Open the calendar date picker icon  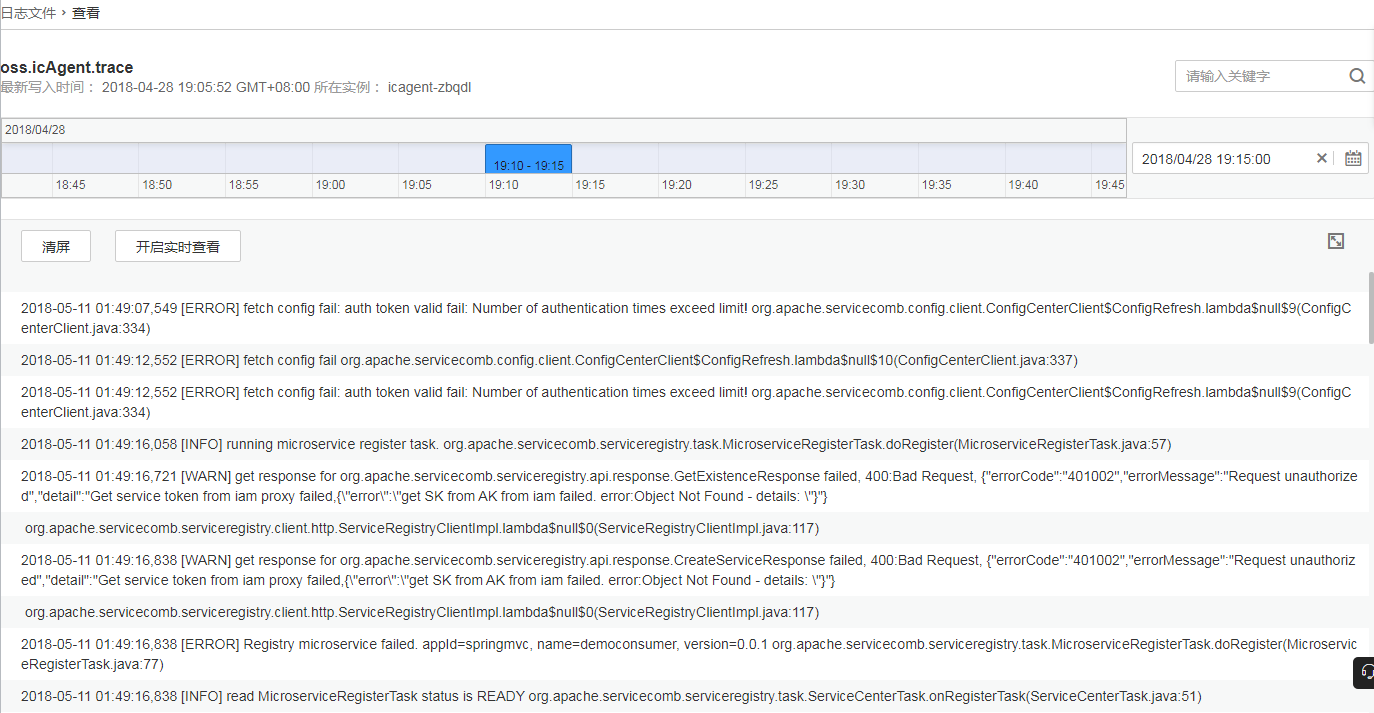tap(1353, 158)
